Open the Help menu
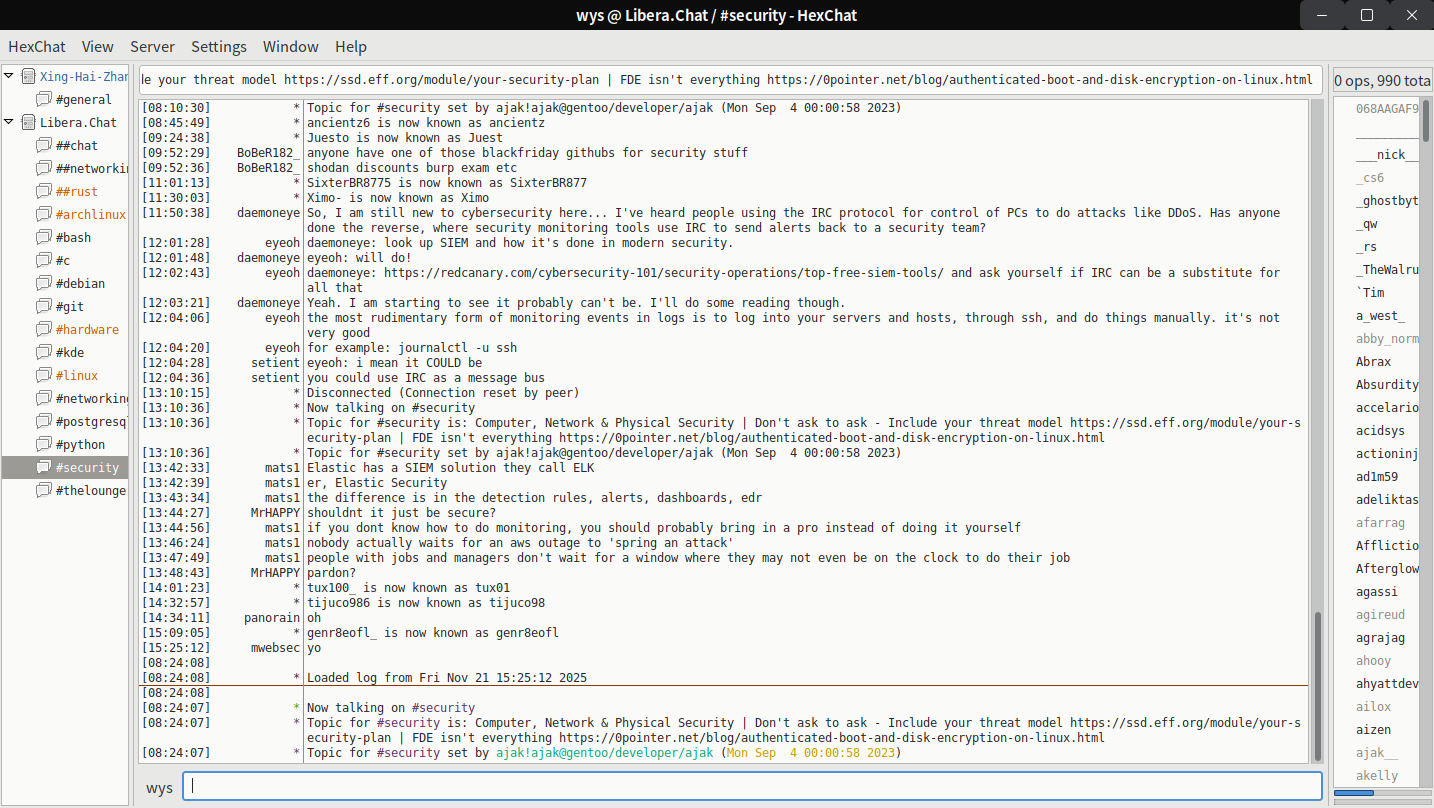Screen dimensions: 1434x808 click(x=351, y=46)
